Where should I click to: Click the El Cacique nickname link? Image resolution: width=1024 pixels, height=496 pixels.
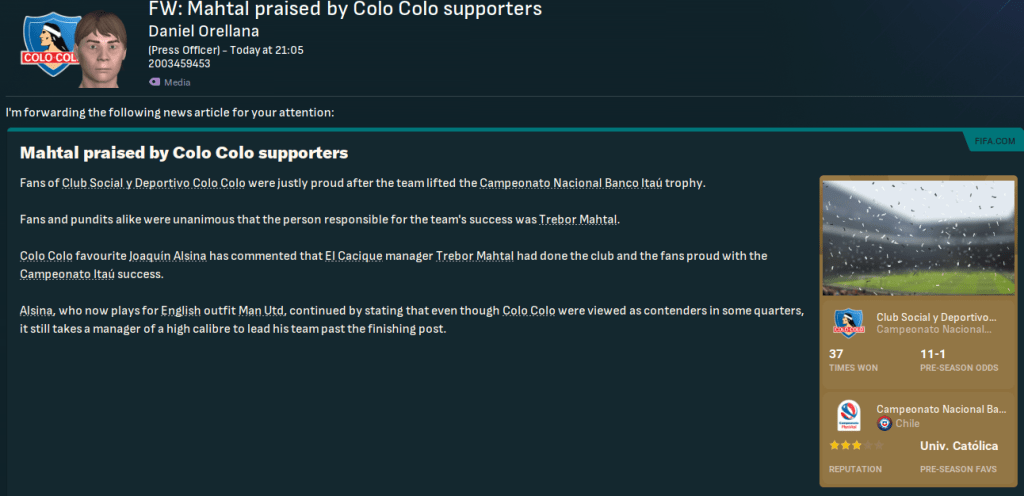[x=354, y=256]
